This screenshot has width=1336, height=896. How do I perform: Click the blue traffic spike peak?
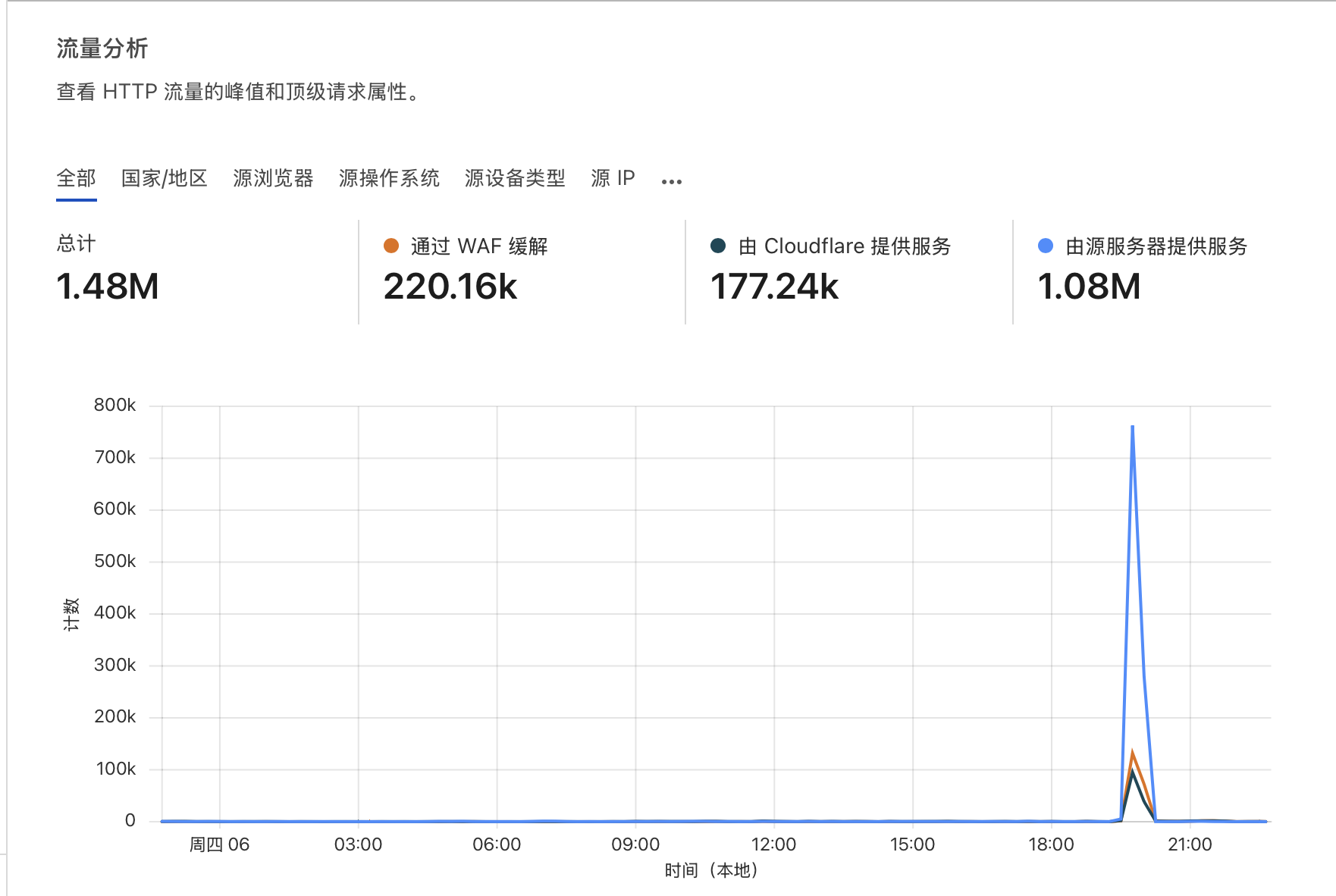tap(1132, 427)
